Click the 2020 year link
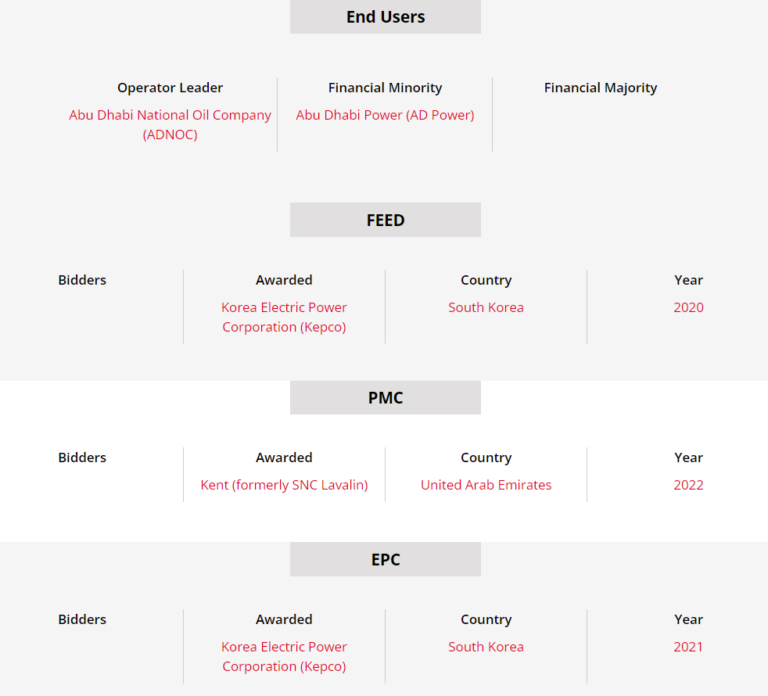Screen dimensions: 768x696 688,307
